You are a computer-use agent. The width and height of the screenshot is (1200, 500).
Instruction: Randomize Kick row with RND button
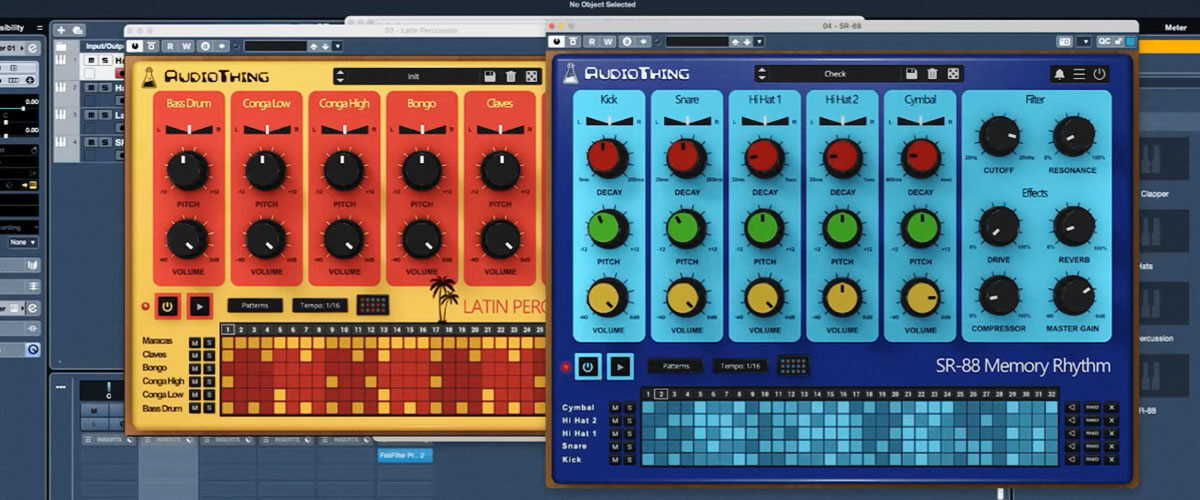click(1092, 459)
